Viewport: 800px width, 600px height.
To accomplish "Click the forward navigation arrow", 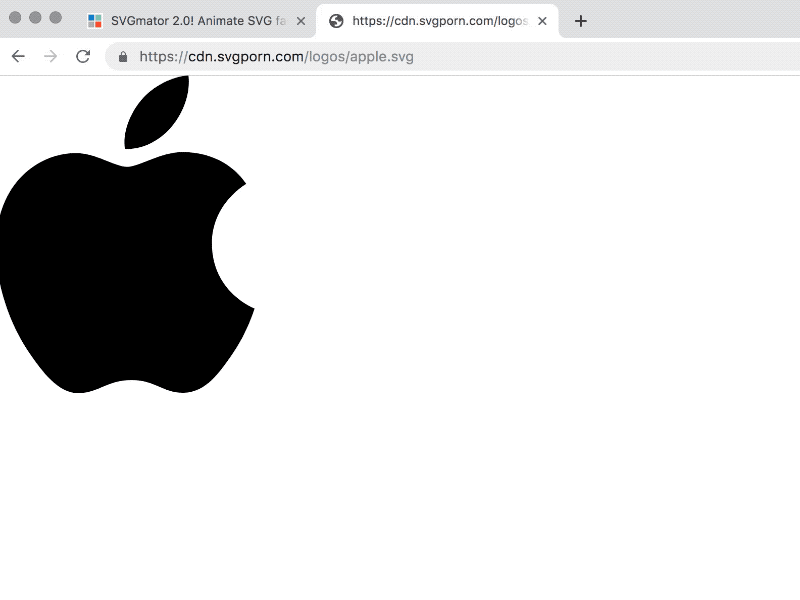I will tap(50, 56).
